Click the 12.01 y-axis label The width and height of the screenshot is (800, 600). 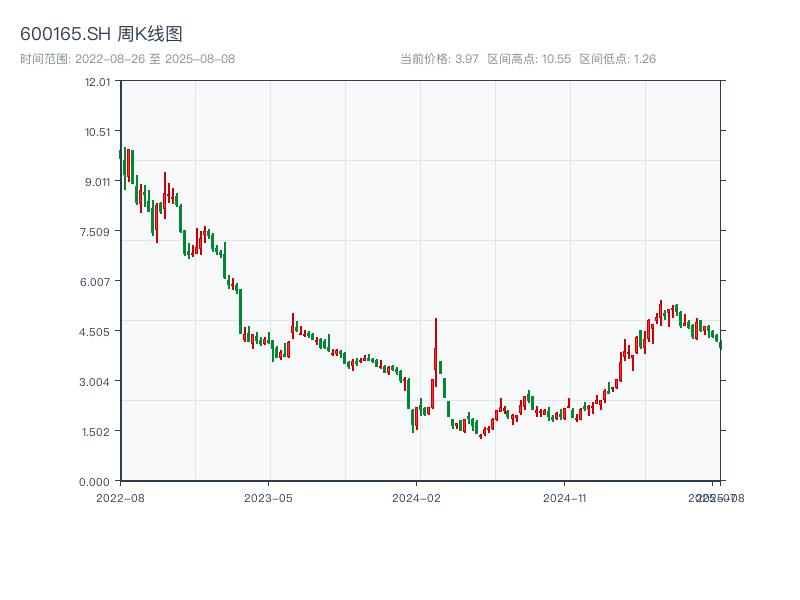click(97, 81)
